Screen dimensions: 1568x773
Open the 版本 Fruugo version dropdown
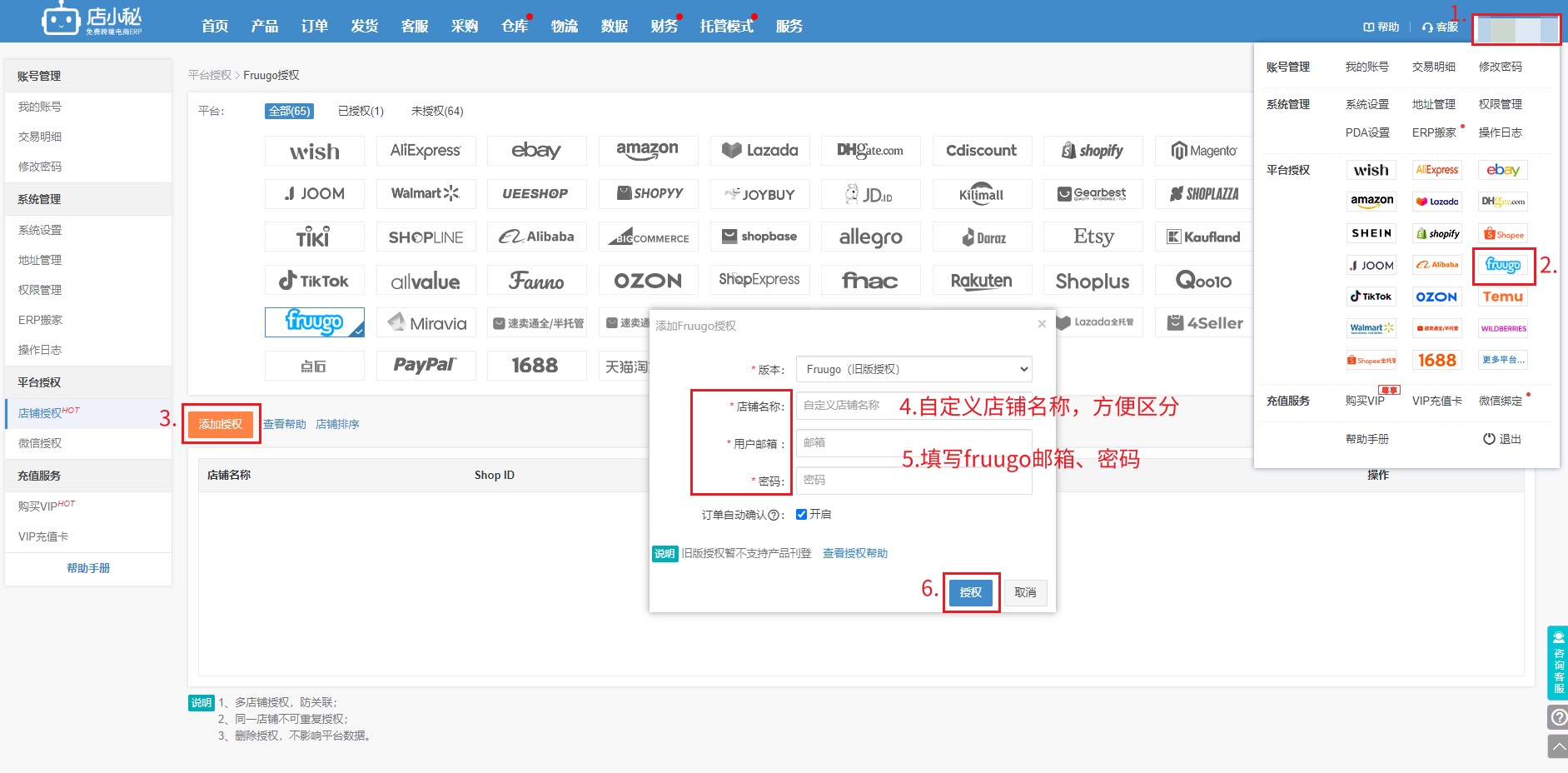tap(914, 369)
